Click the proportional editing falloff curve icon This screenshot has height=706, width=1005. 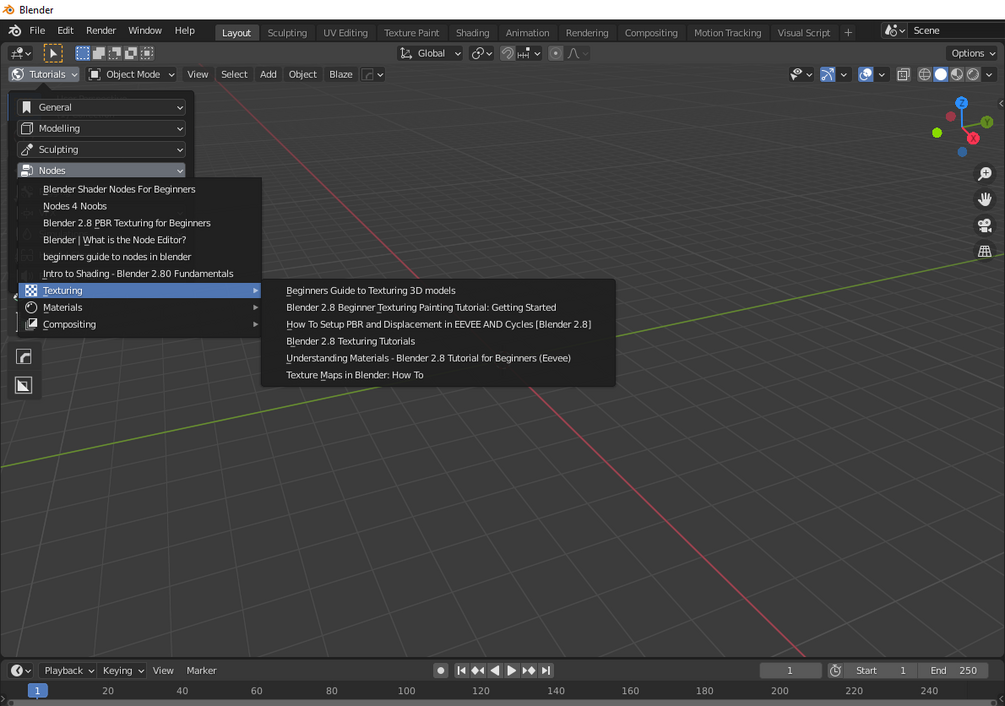(x=577, y=53)
